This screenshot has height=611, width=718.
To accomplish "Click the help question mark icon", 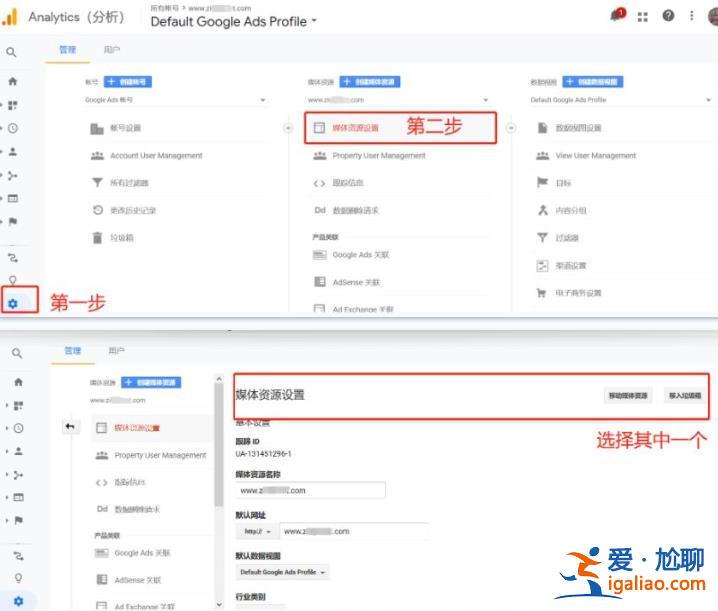I will [668, 16].
